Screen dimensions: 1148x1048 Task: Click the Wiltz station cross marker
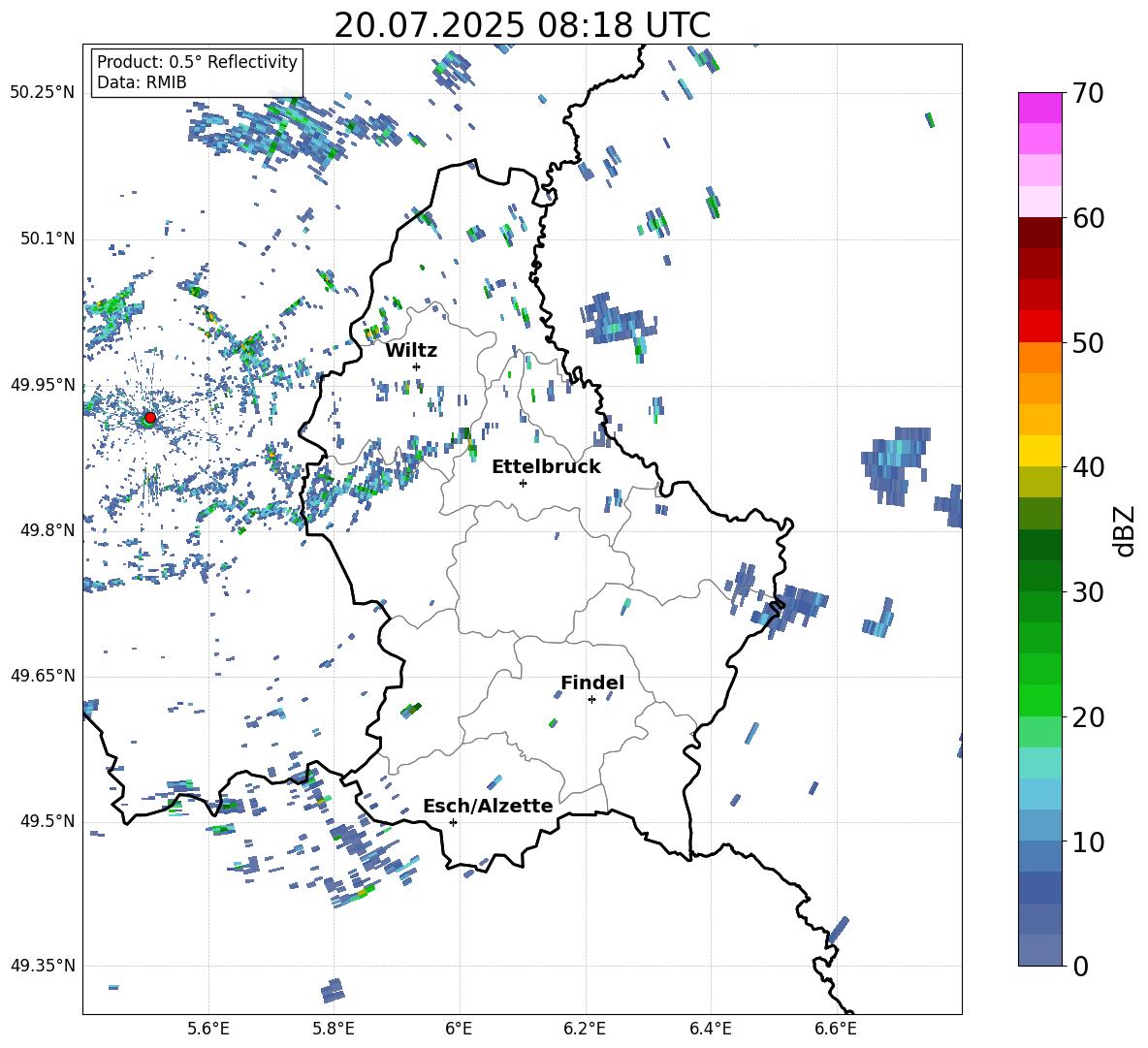[x=417, y=366]
